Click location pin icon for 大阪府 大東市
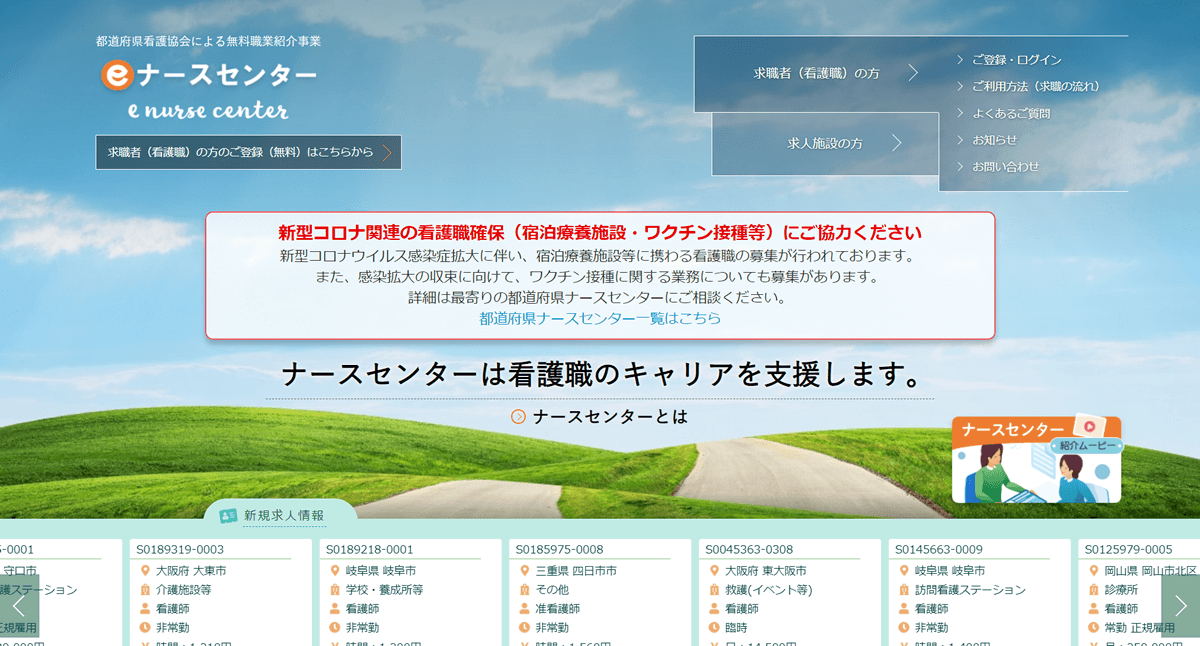 coord(145,571)
